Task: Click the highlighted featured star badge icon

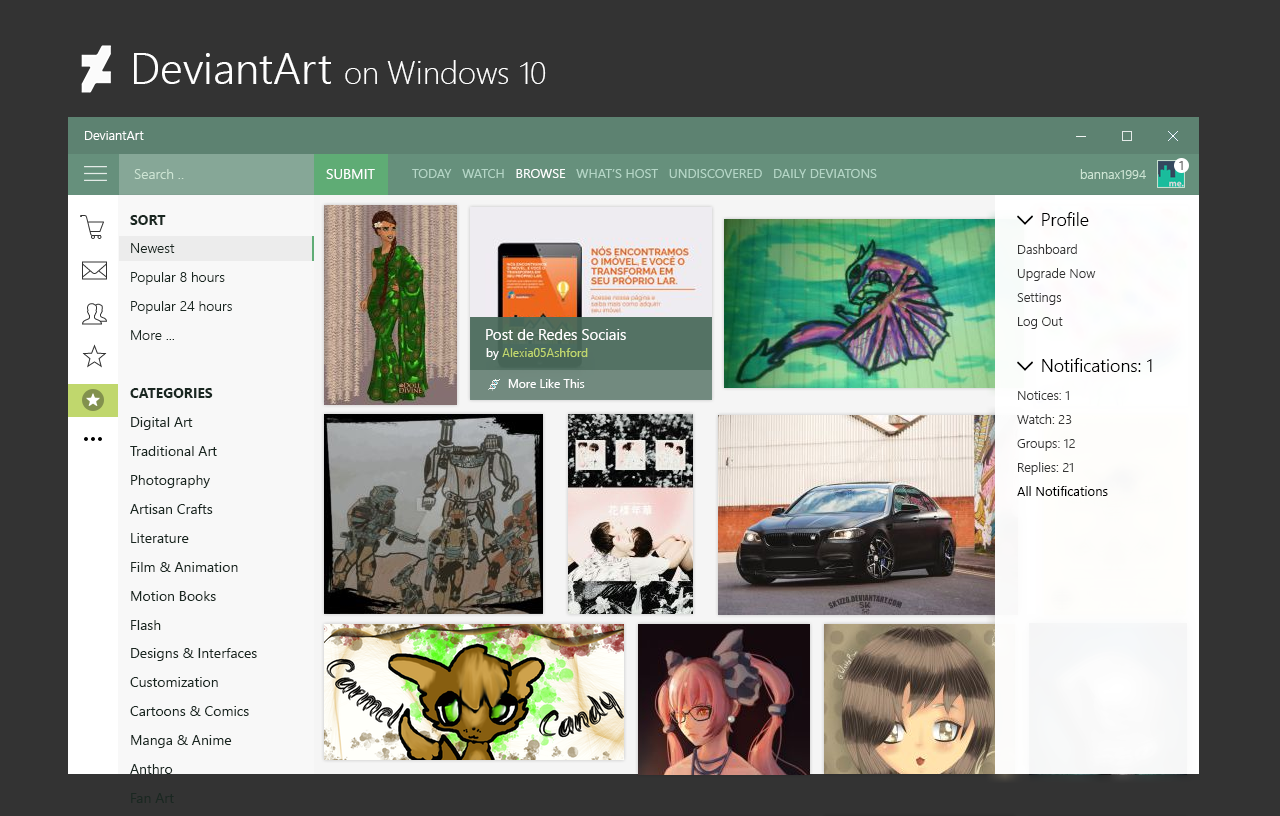Action: 93,400
